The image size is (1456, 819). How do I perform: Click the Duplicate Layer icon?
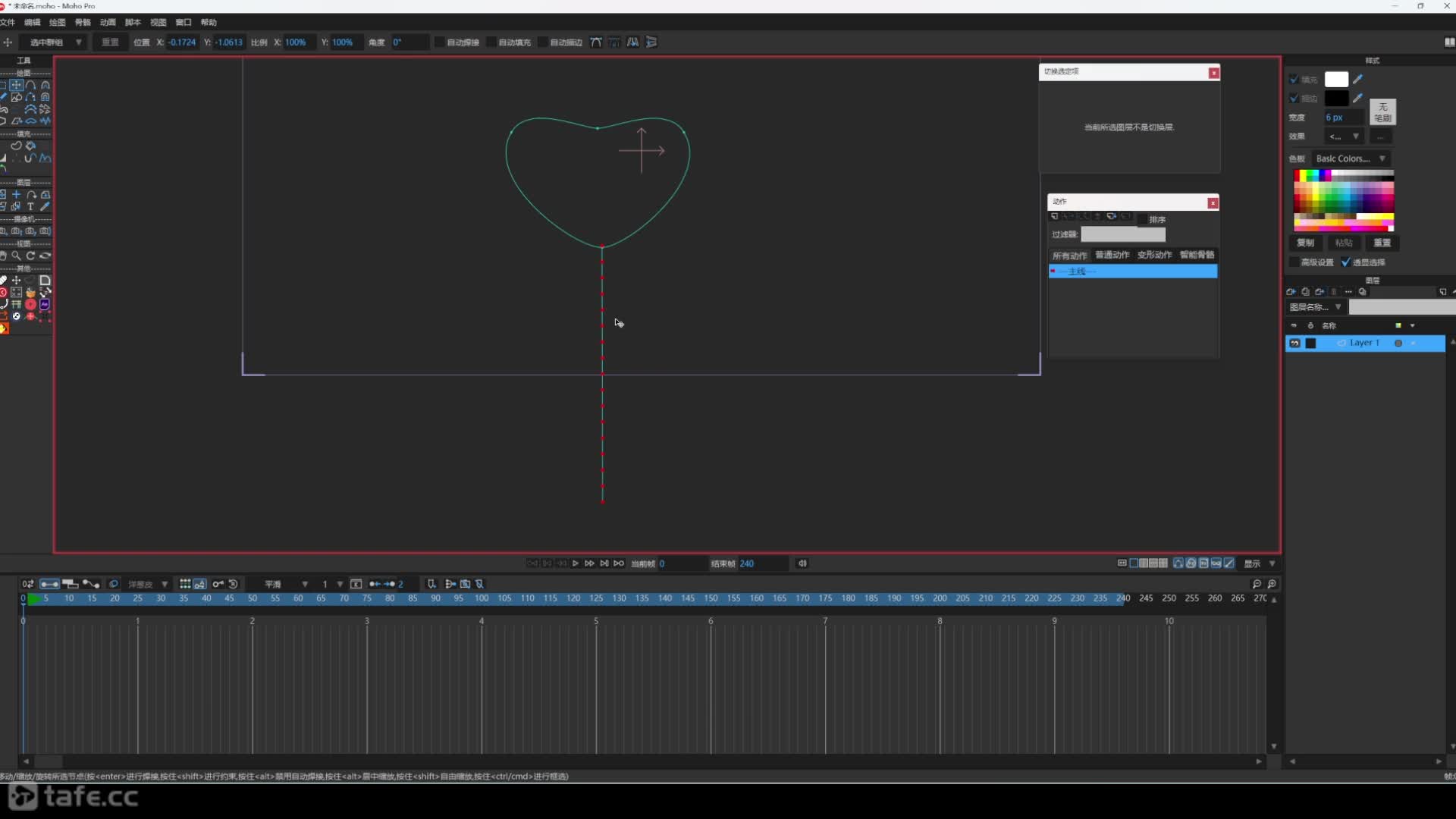pos(1305,292)
